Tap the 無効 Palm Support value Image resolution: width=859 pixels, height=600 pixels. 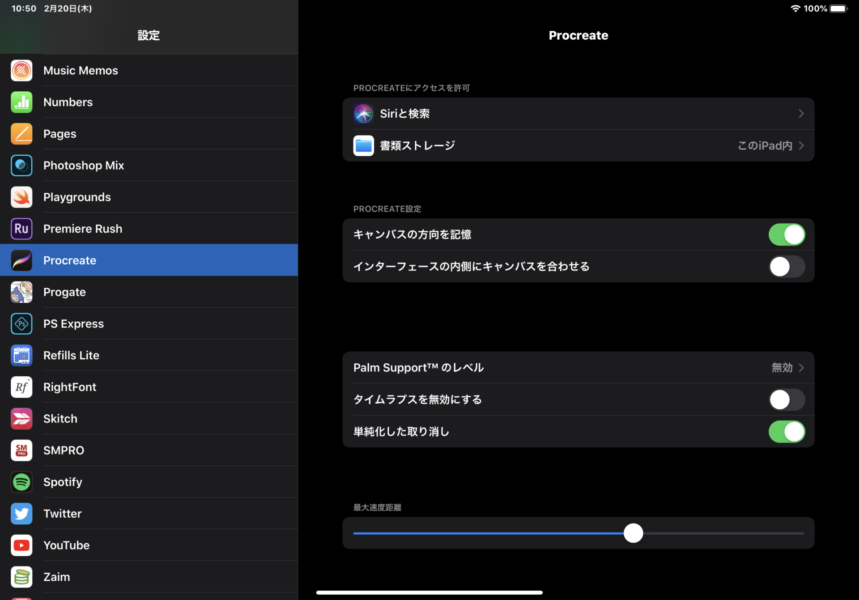tap(782, 368)
